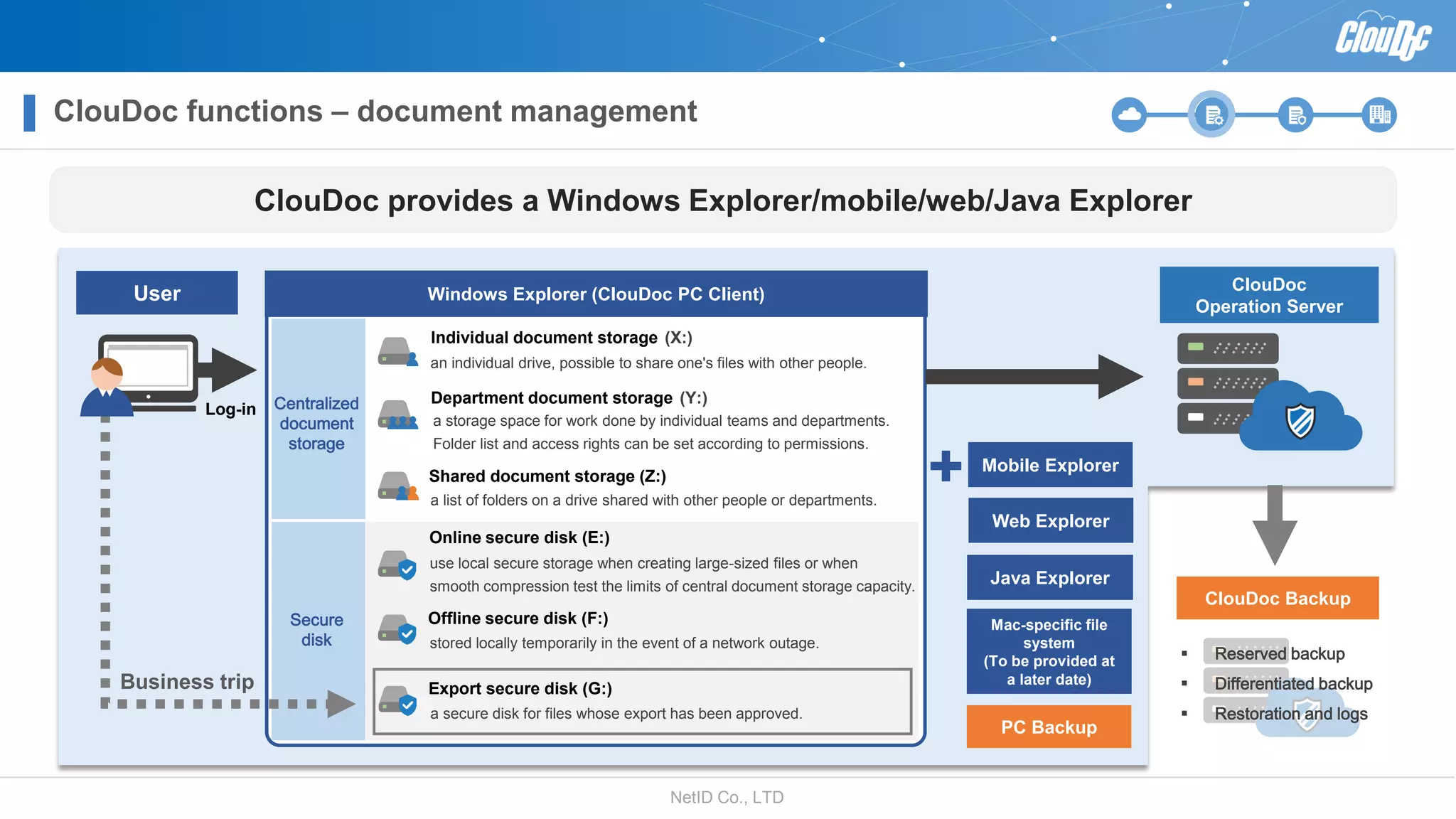Click the orange PC Backup button

[x=1049, y=727]
